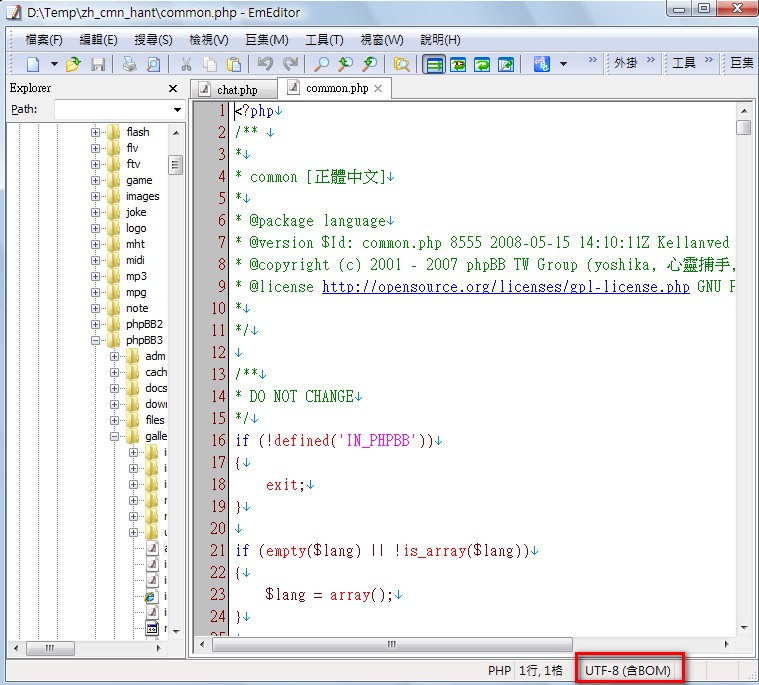Click the 工具 toolbar label

tap(684, 63)
